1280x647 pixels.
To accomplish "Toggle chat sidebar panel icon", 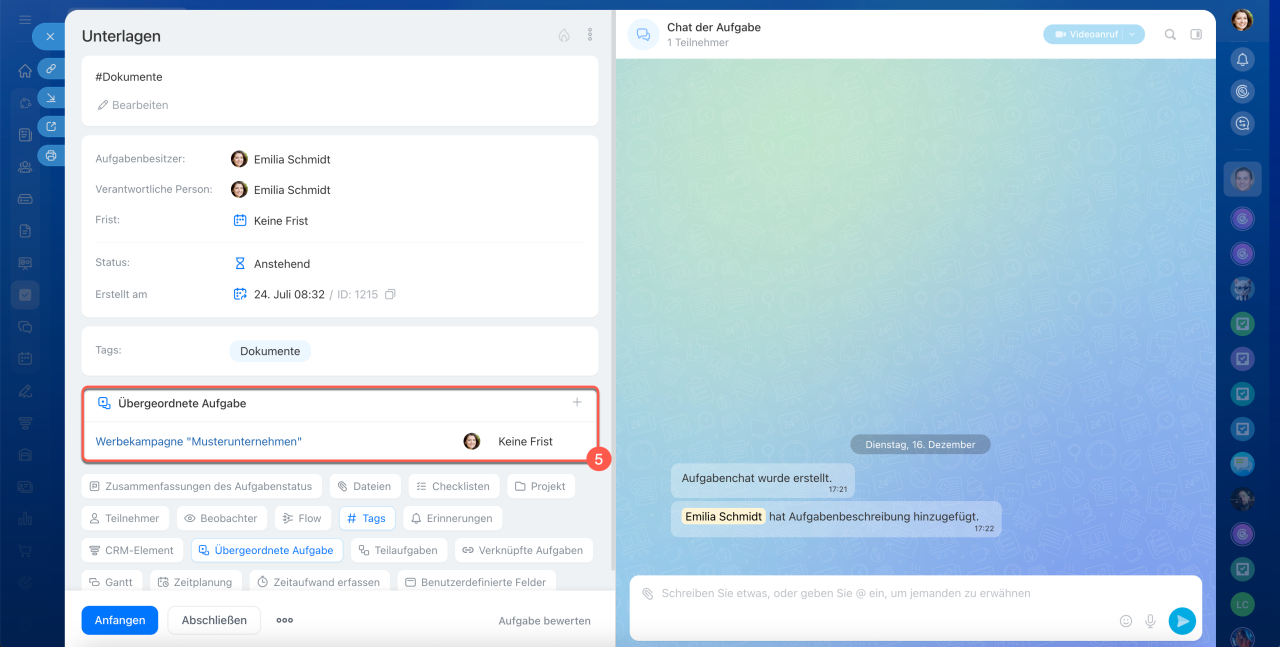I will click(x=1196, y=34).
